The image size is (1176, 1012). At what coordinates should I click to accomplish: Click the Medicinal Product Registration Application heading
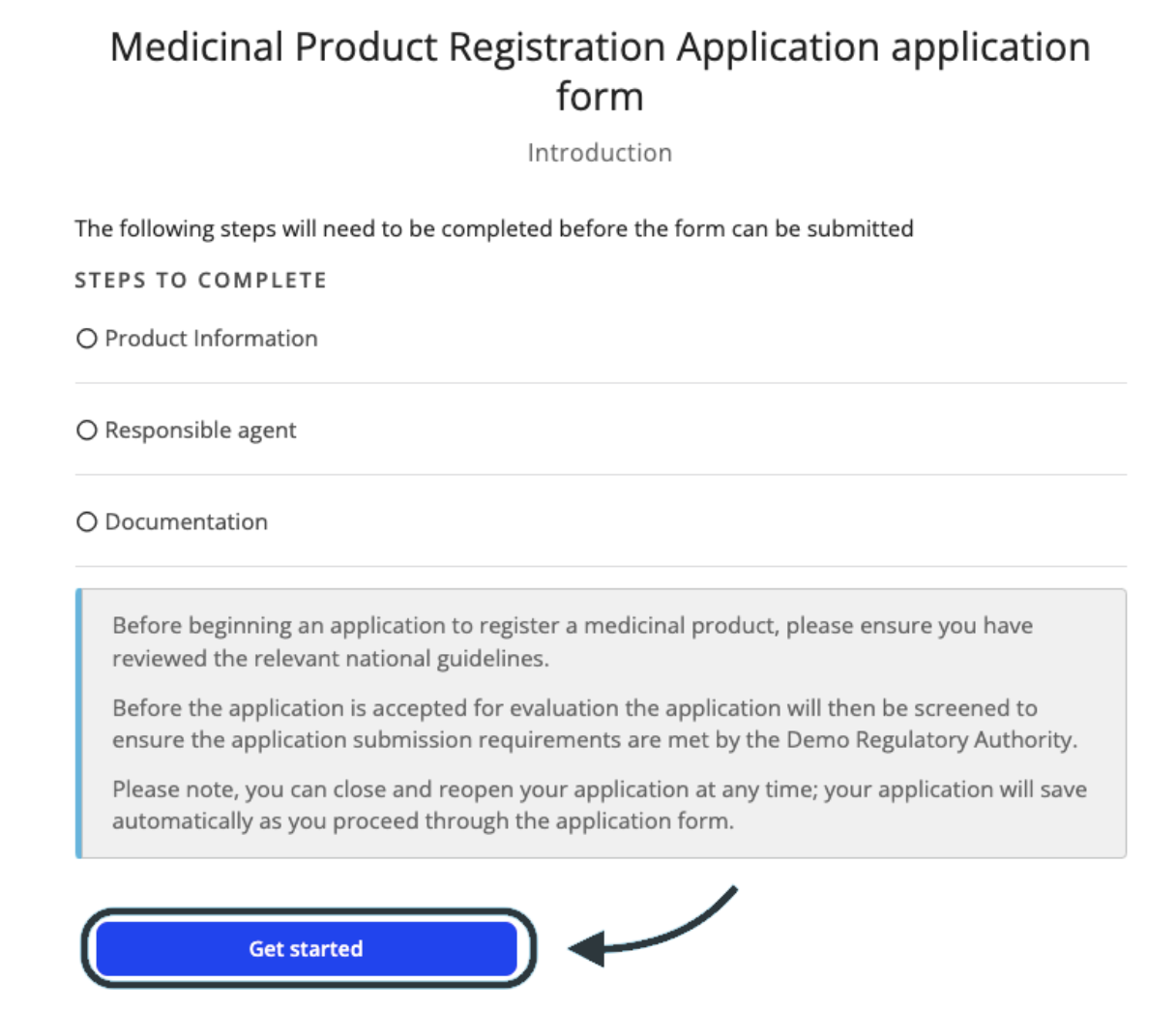[x=600, y=72]
